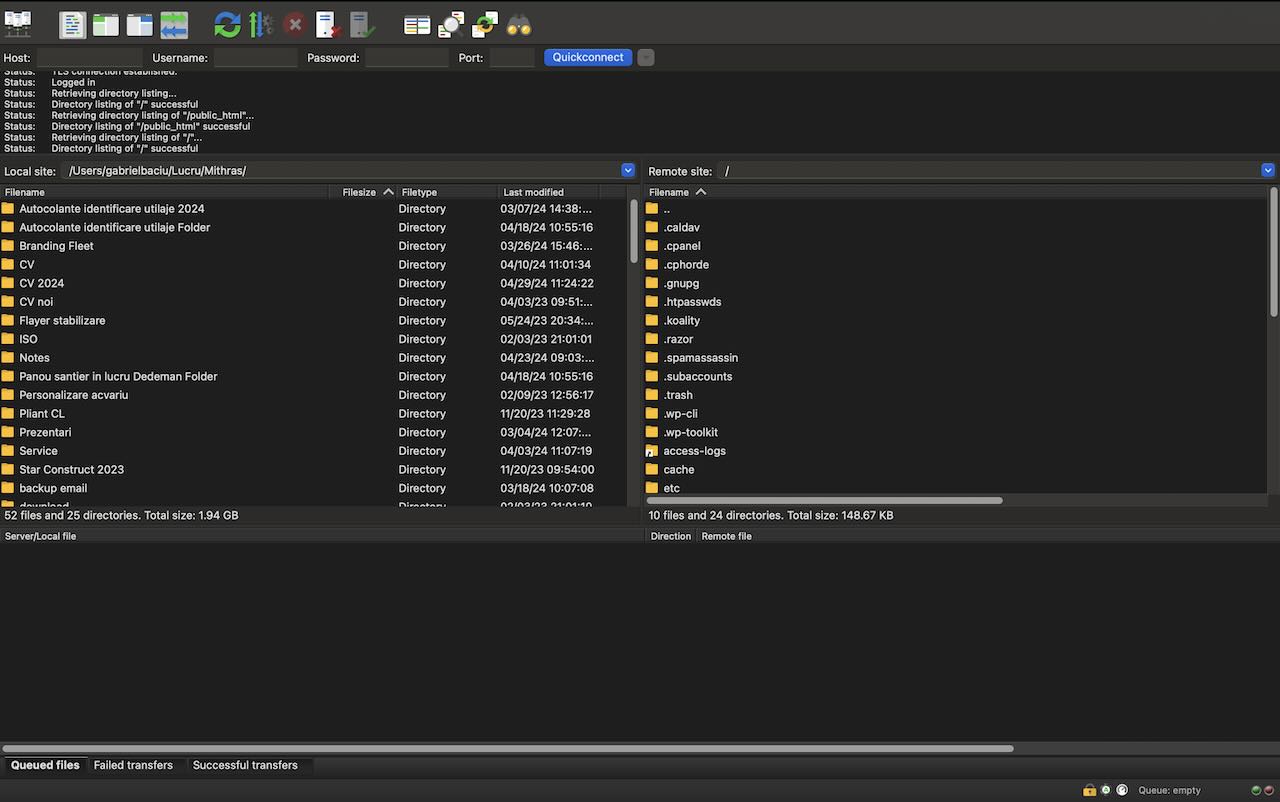Screen dimensions: 1280x802
Task: Open the Site Manager icon
Action: point(18,24)
